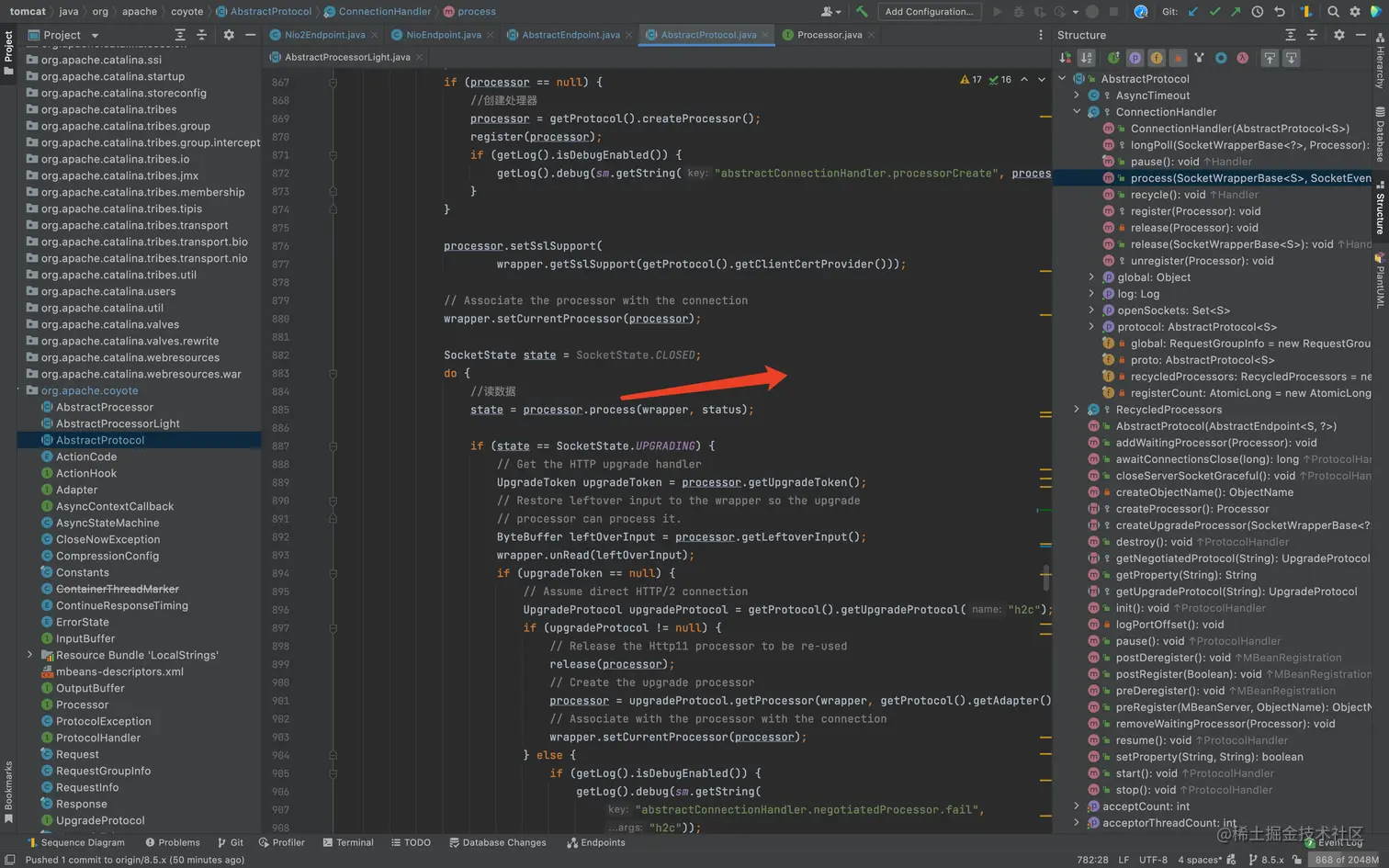
Task: Show Git history clock icon
Action: (1258, 12)
